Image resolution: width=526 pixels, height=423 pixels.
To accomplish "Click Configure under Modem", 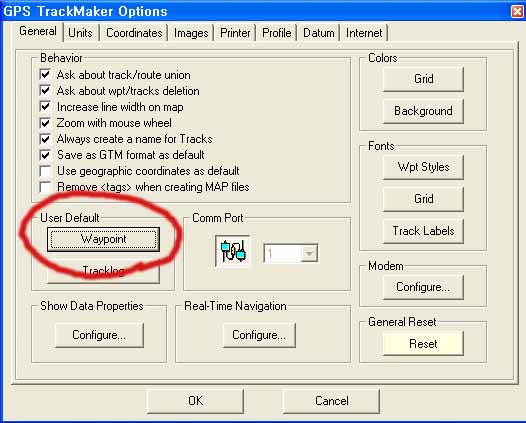I will [x=423, y=287].
